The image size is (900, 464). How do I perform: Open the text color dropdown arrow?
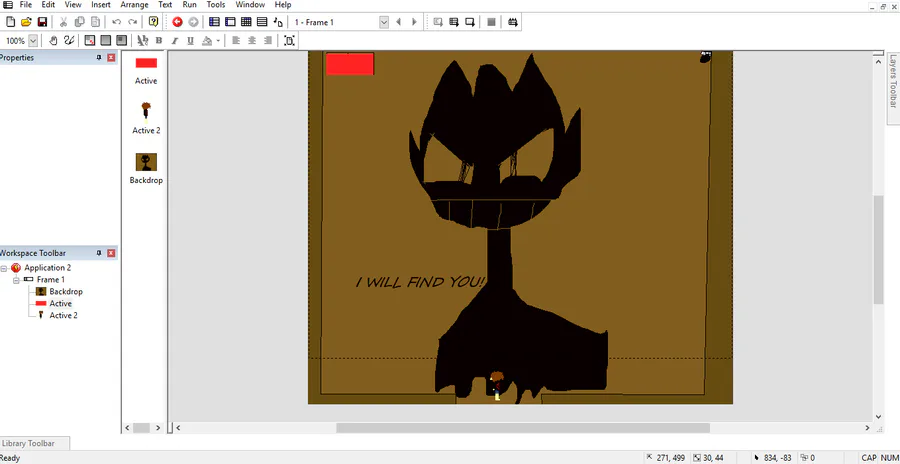point(218,40)
